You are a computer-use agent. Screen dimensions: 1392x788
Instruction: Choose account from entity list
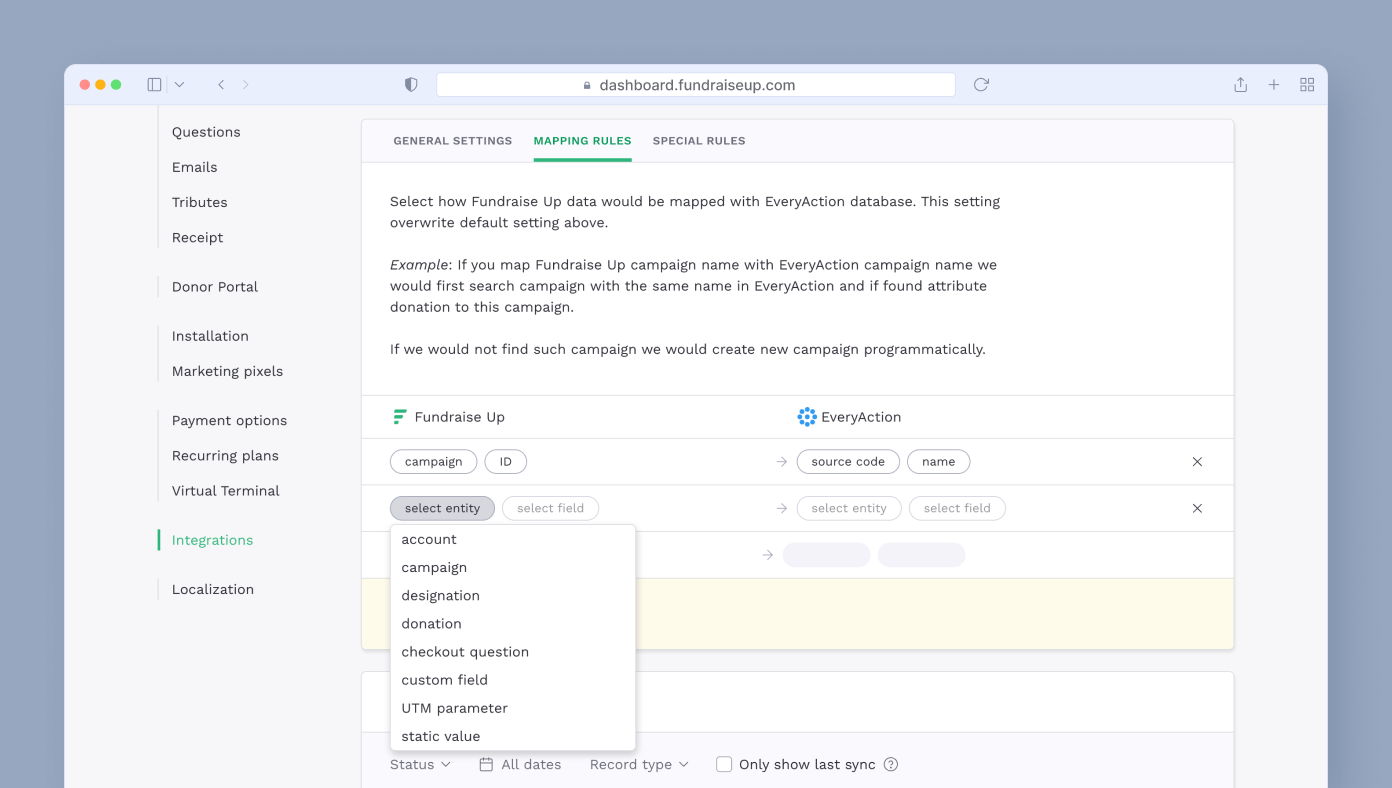coord(513,539)
